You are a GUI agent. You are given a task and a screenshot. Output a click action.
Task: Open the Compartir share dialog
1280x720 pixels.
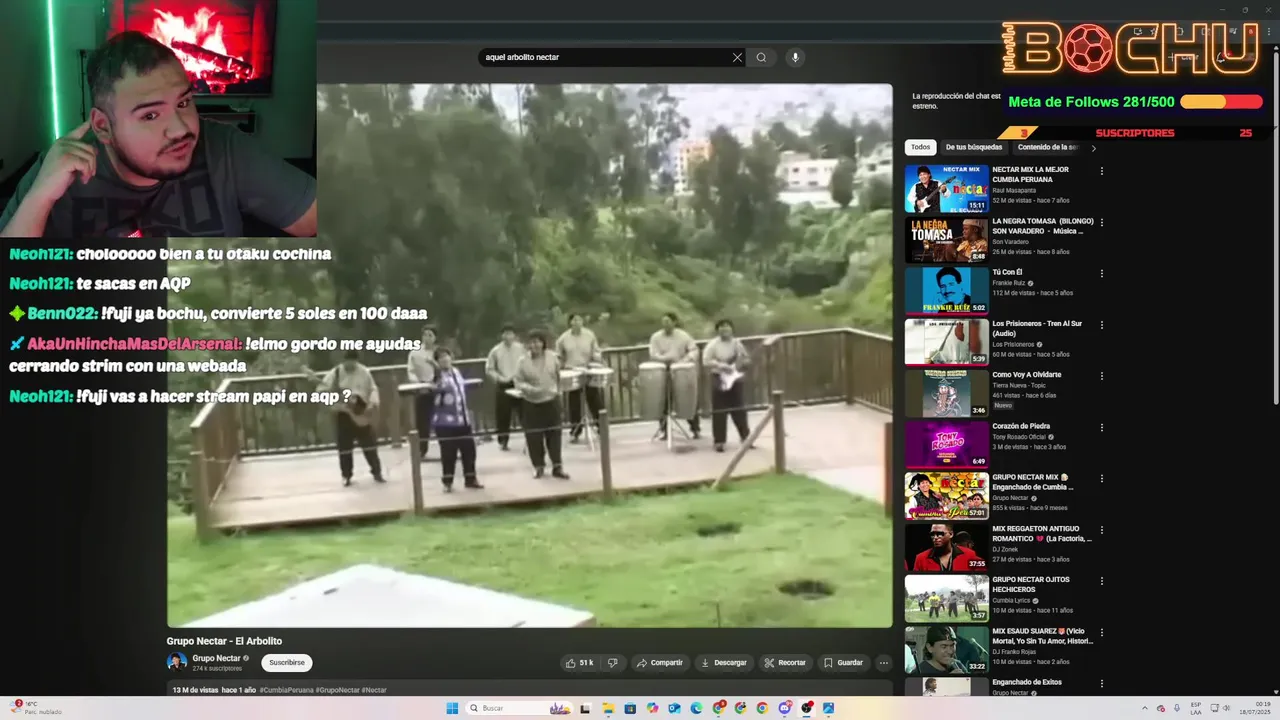[659, 662]
